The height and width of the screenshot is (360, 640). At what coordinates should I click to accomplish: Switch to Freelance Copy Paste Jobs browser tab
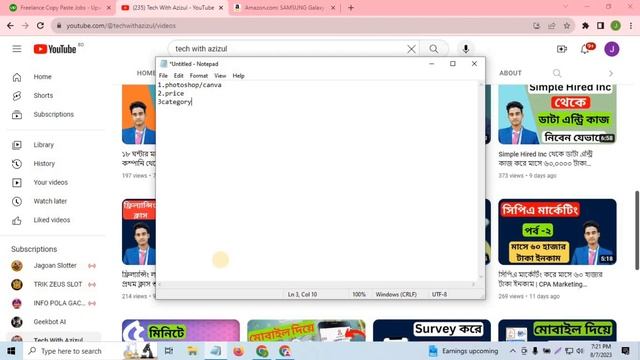pyautogui.click(x=60, y=8)
